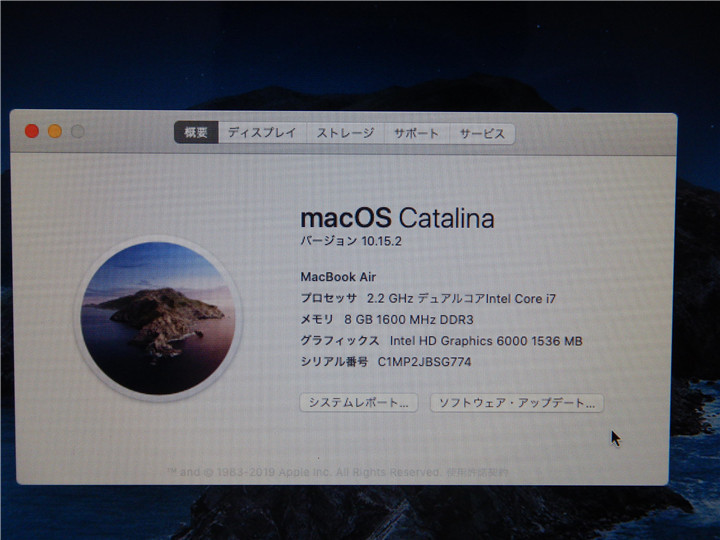Click processor value 2.2 GHz Intel Core i7

[461, 298]
